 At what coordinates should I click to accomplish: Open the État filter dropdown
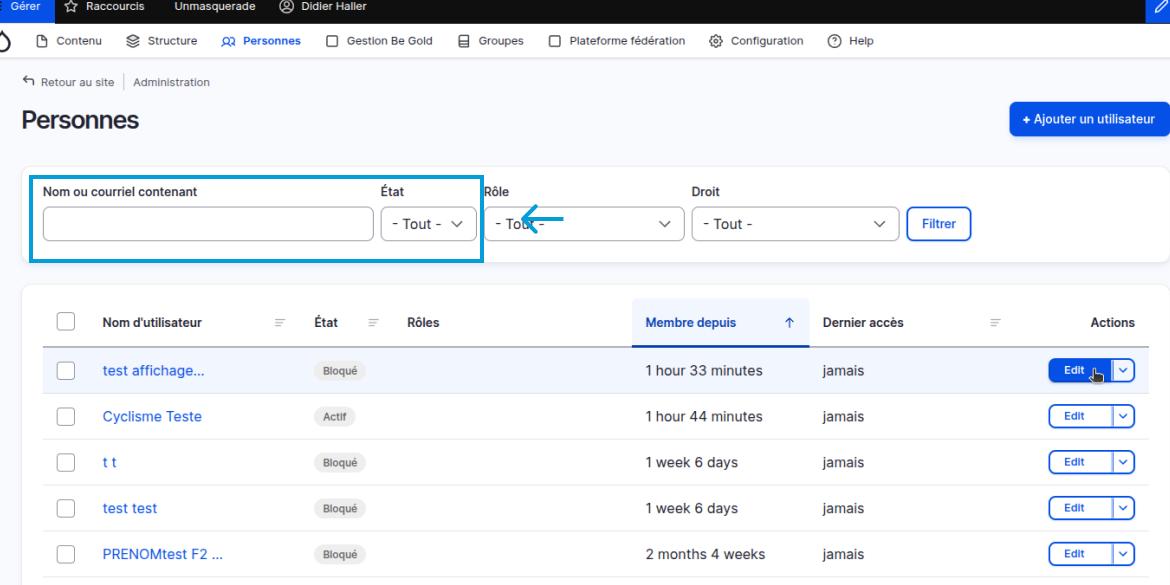(x=428, y=224)
